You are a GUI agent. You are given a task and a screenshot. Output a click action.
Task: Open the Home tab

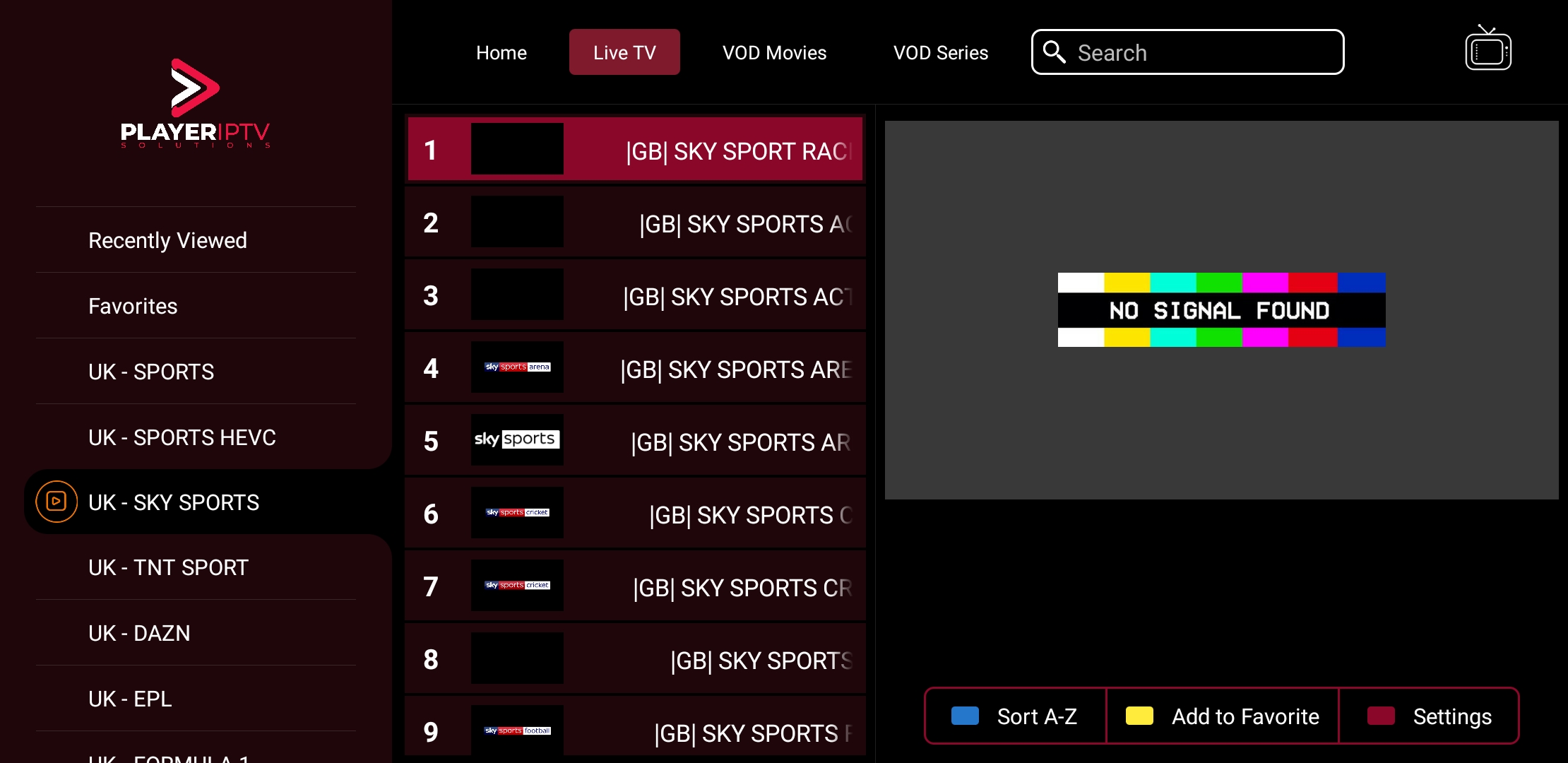click(501, 52)
